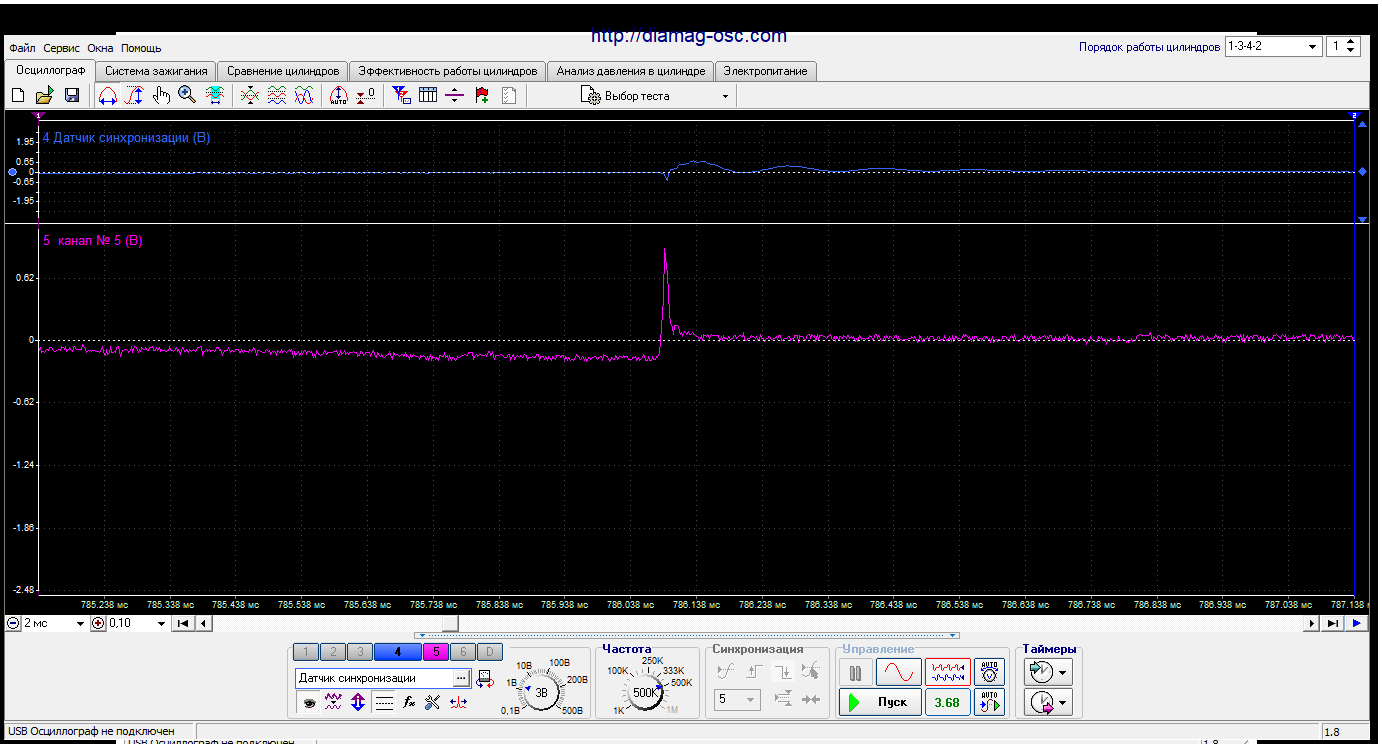Toggle the line style icon in channel panel
This screenshot has height=744, width=1382.
pos(384,703)
